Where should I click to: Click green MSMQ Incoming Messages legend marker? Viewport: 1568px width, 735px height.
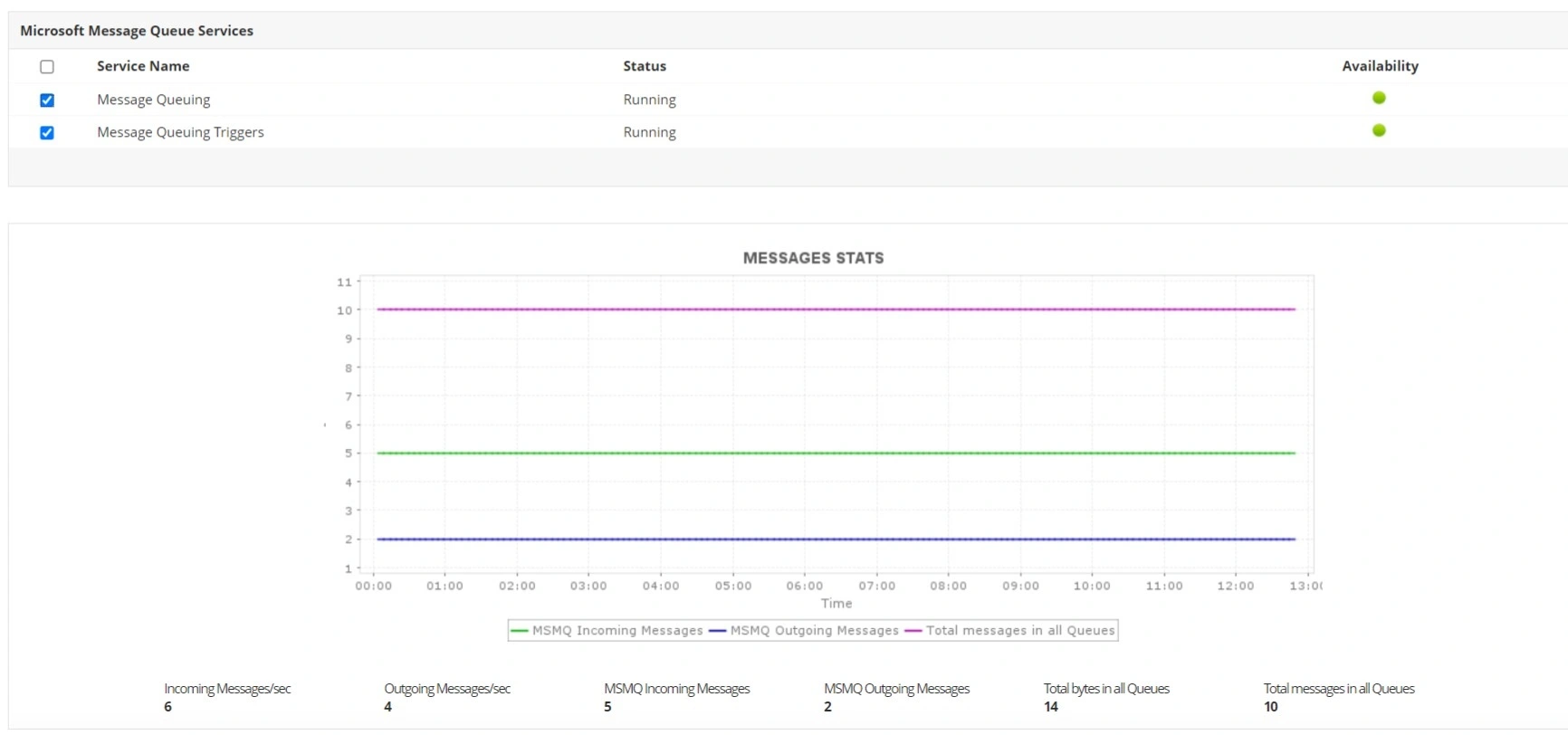click(520, 631)
